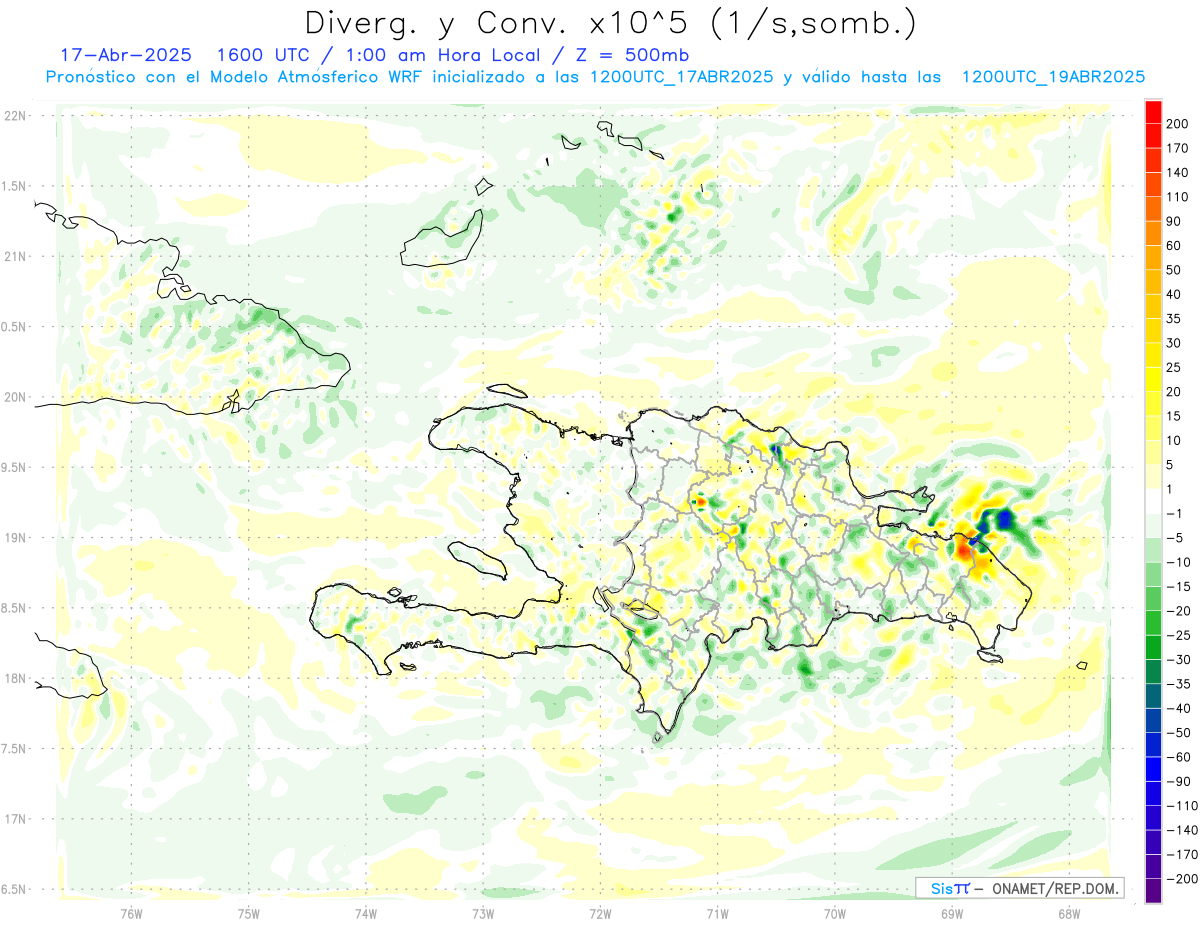Click the '75W' longitude label
The height and width of the screenshot is (927, 1200).
point(248,913)
